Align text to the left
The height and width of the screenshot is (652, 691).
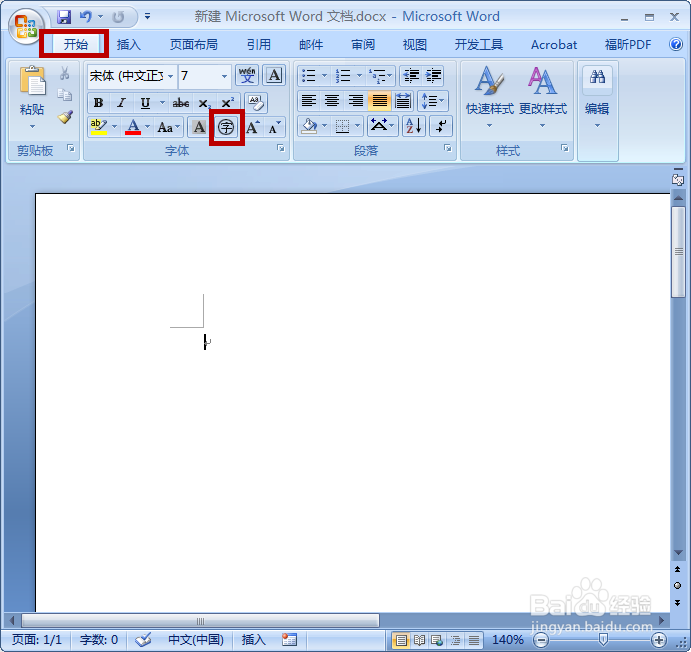(x=308, y=101)
